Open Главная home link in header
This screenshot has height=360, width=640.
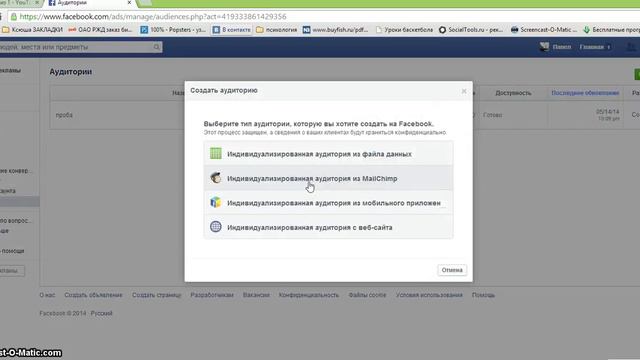(591, 47)
